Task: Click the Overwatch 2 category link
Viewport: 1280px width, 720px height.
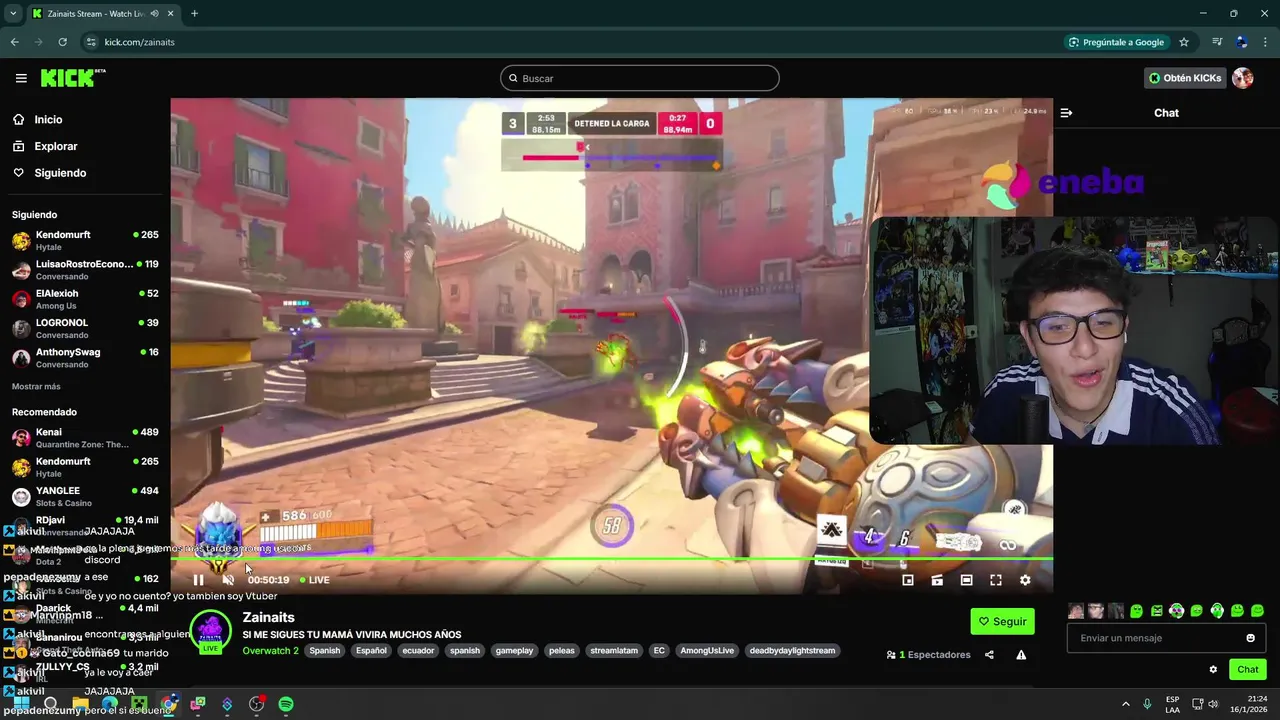Action: (x=270, y=651)
